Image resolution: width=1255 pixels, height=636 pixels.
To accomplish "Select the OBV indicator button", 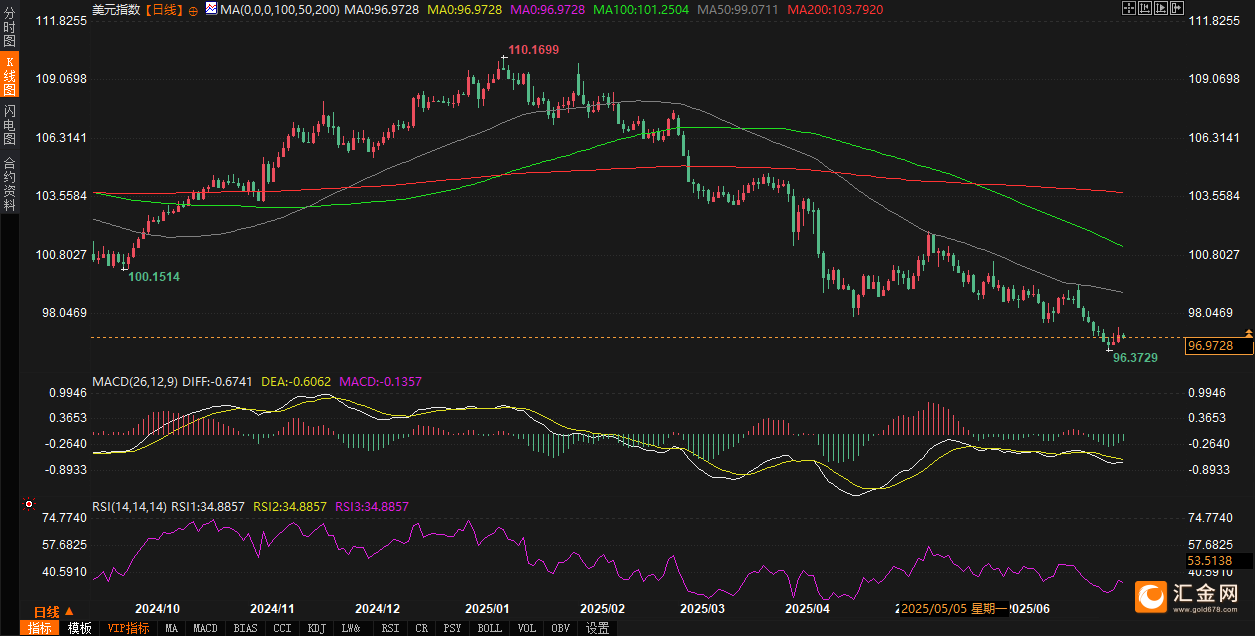I will tap(560, 628).
